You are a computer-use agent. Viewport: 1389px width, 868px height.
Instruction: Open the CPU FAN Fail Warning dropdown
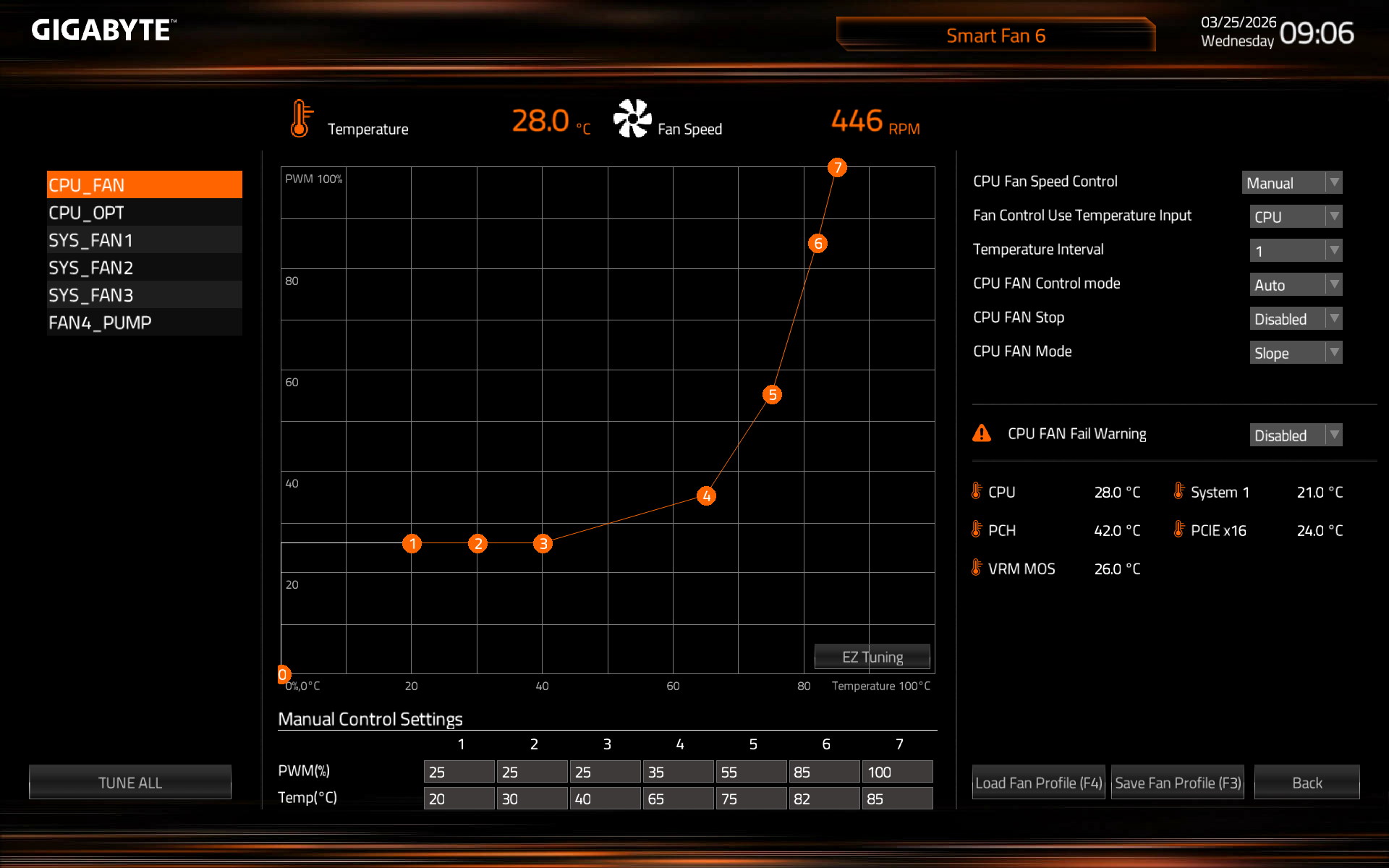[1295, 435]
